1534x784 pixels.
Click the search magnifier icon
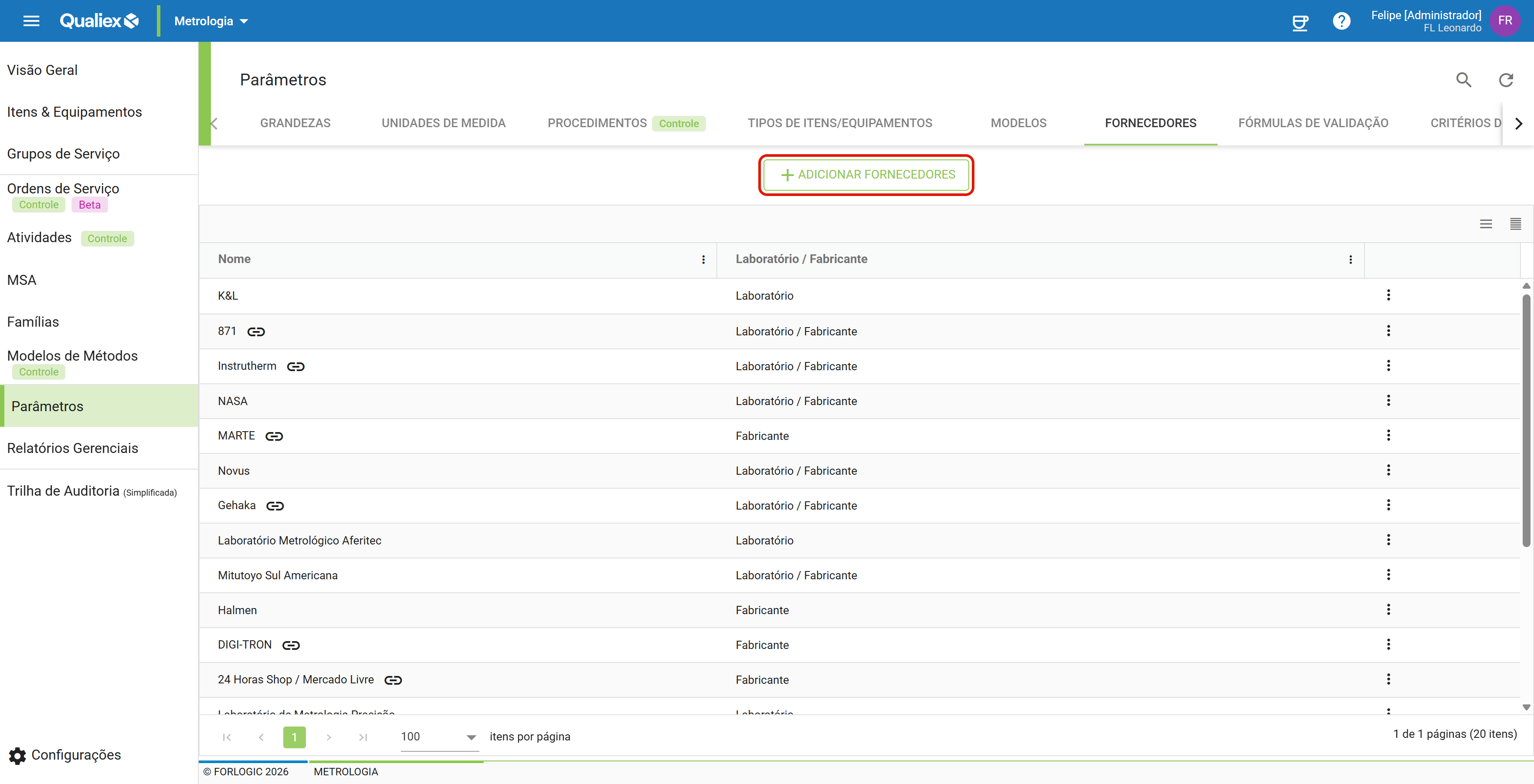[1464, 80]
